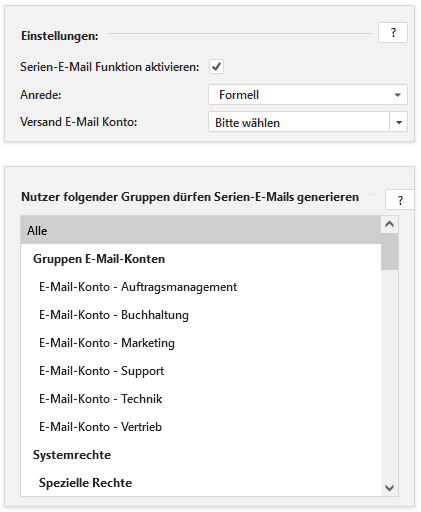Open help for the Nutzer groups section
This screenshot has width=421, height=512.
coord(400,200)
